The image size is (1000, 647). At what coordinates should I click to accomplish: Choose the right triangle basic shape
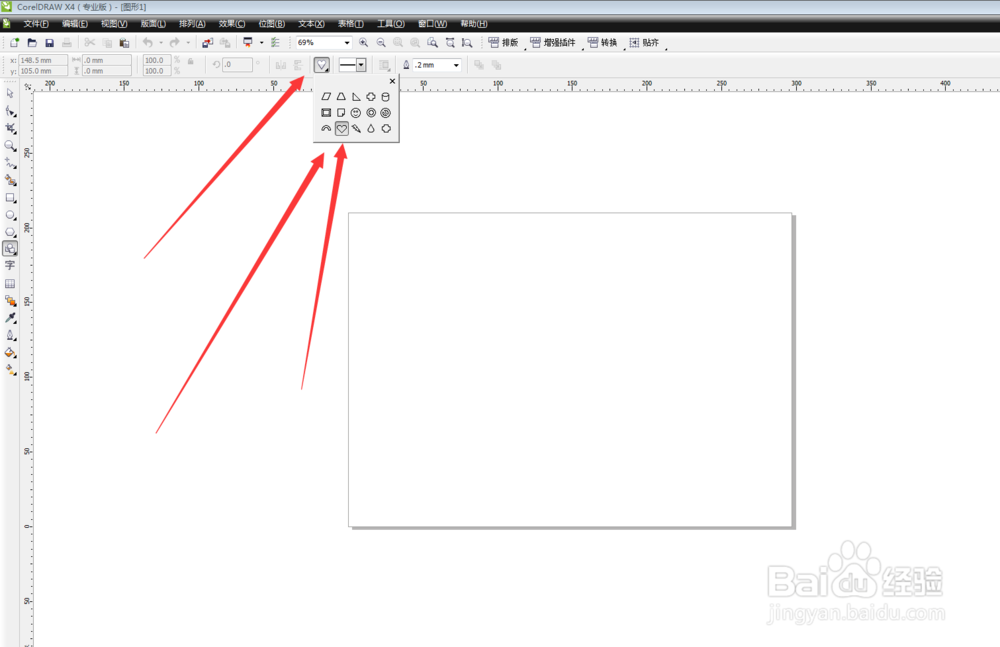tap(356, 97)
